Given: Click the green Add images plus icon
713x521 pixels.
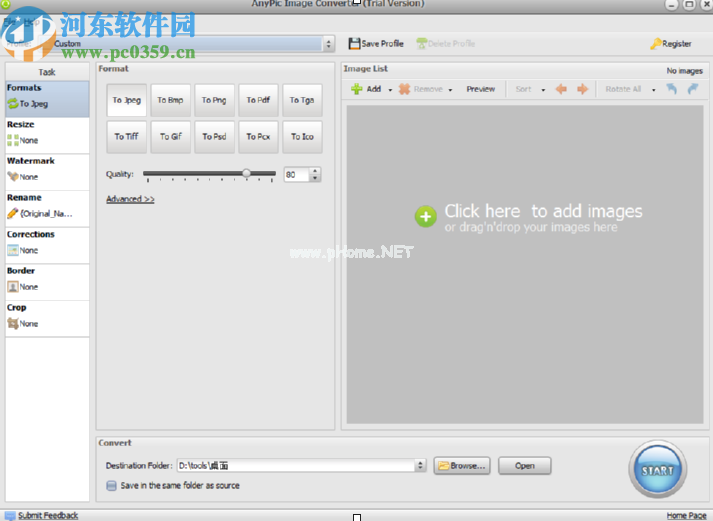Looking at the screenshot, I should coord(356,89).
